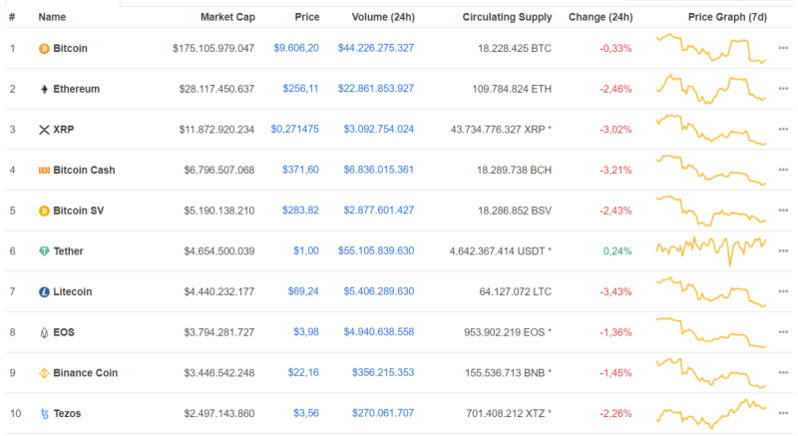This screenshot has width=798, height=436.
Task: Click the EOS logo icon
Action: point(43,332)
